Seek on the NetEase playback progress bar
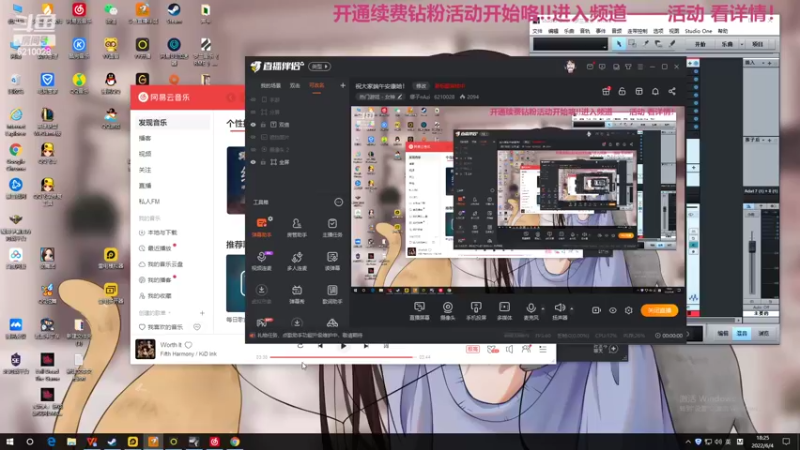The image size is (800, 450). 343,357
